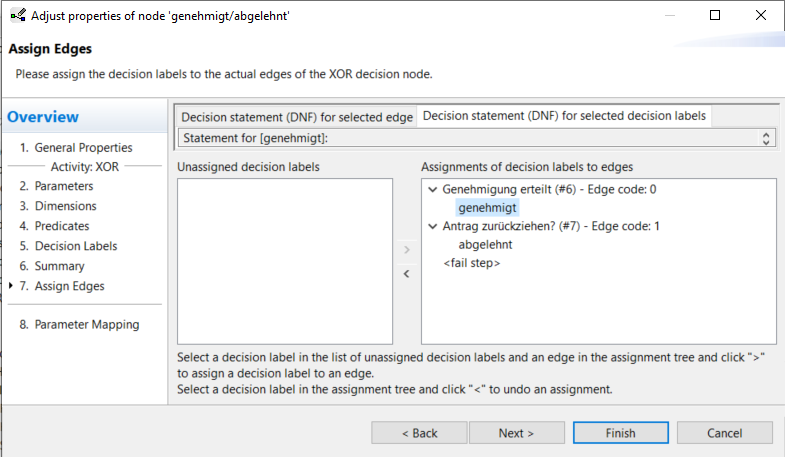Select the 'genehmigt' decision label
This screenshot has width=785, height=457.
click(487, 208)
